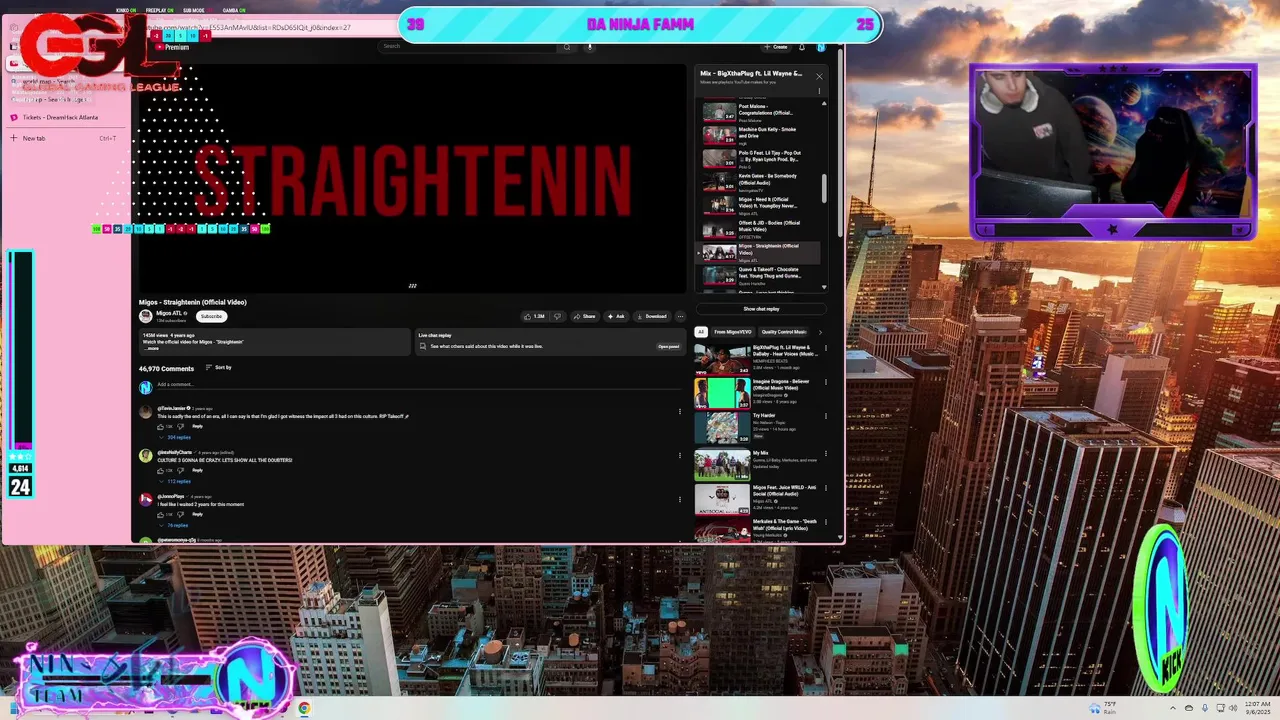Viewport: 1280px width, 720px height.
Task: Subscribe to Migos ATL channel
Action: [x=211, y=316]
